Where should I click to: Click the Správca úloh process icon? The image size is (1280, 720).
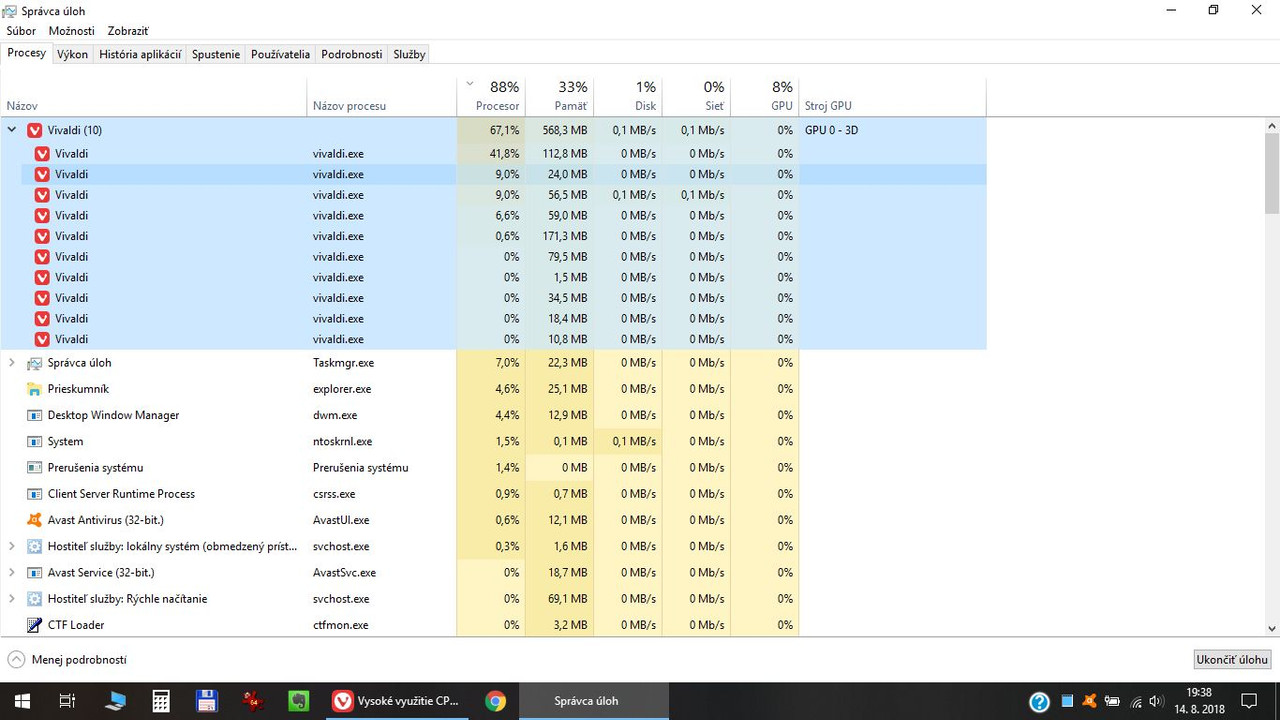click(x=34, y=363)
